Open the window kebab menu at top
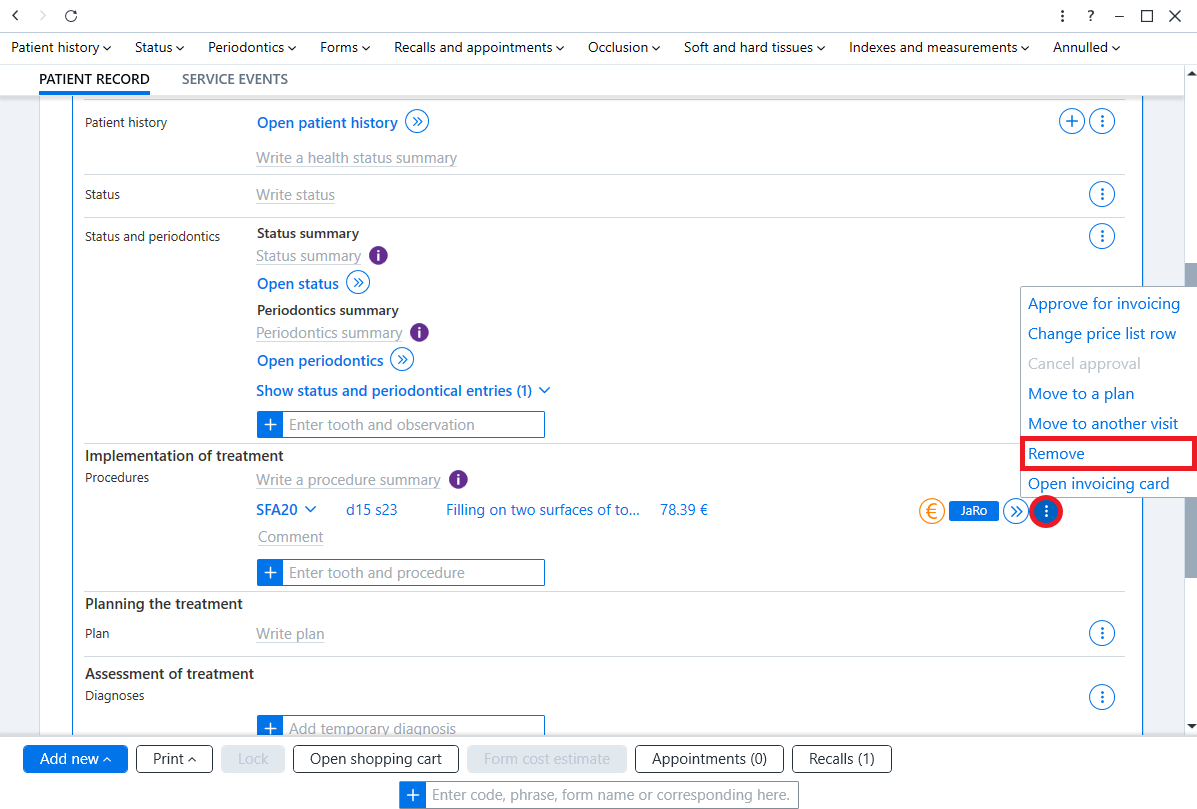Screen dimensions: 1197x809 [1062, 16]
